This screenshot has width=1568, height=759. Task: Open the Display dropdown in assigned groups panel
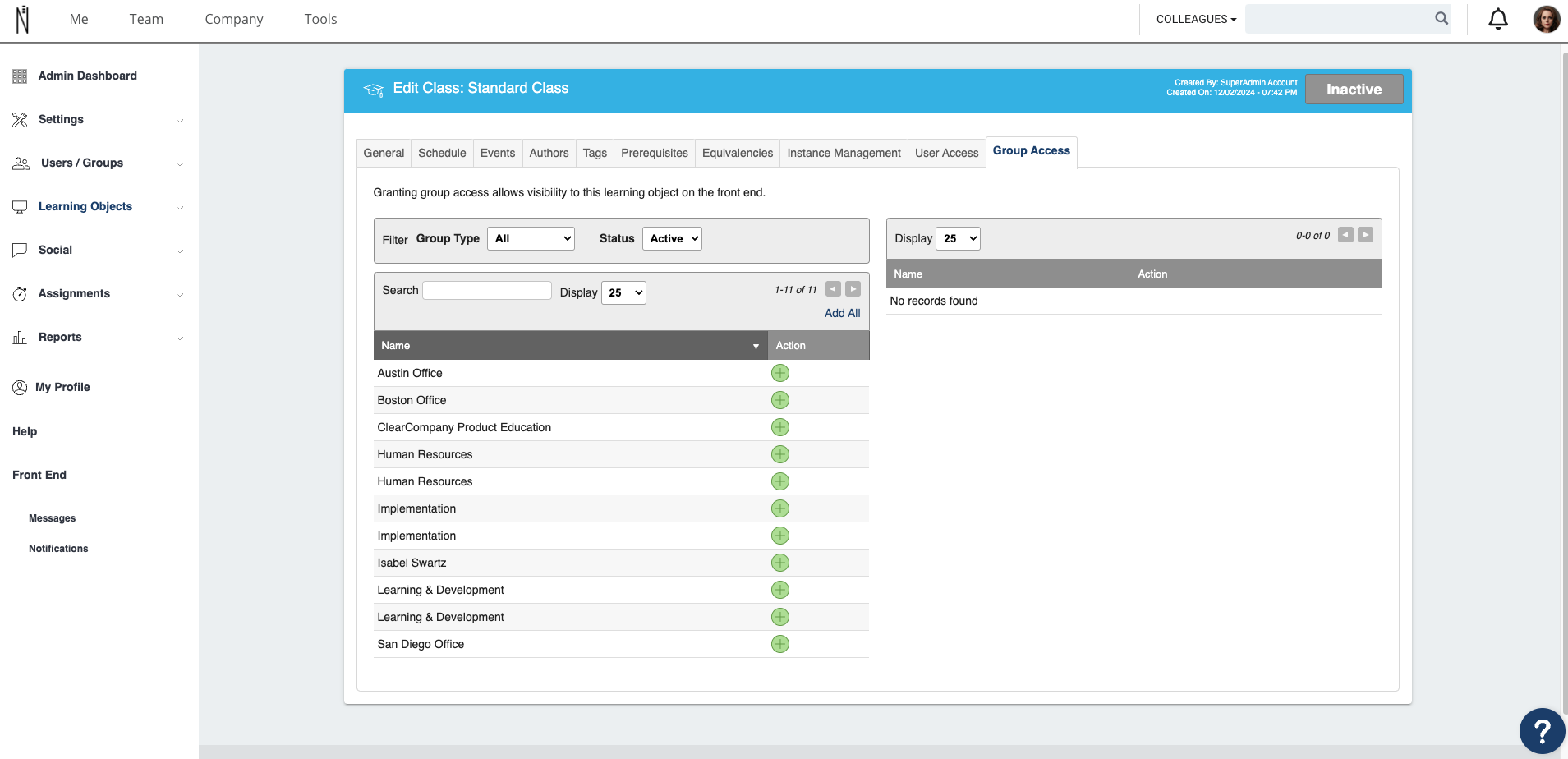coord(958,238)
